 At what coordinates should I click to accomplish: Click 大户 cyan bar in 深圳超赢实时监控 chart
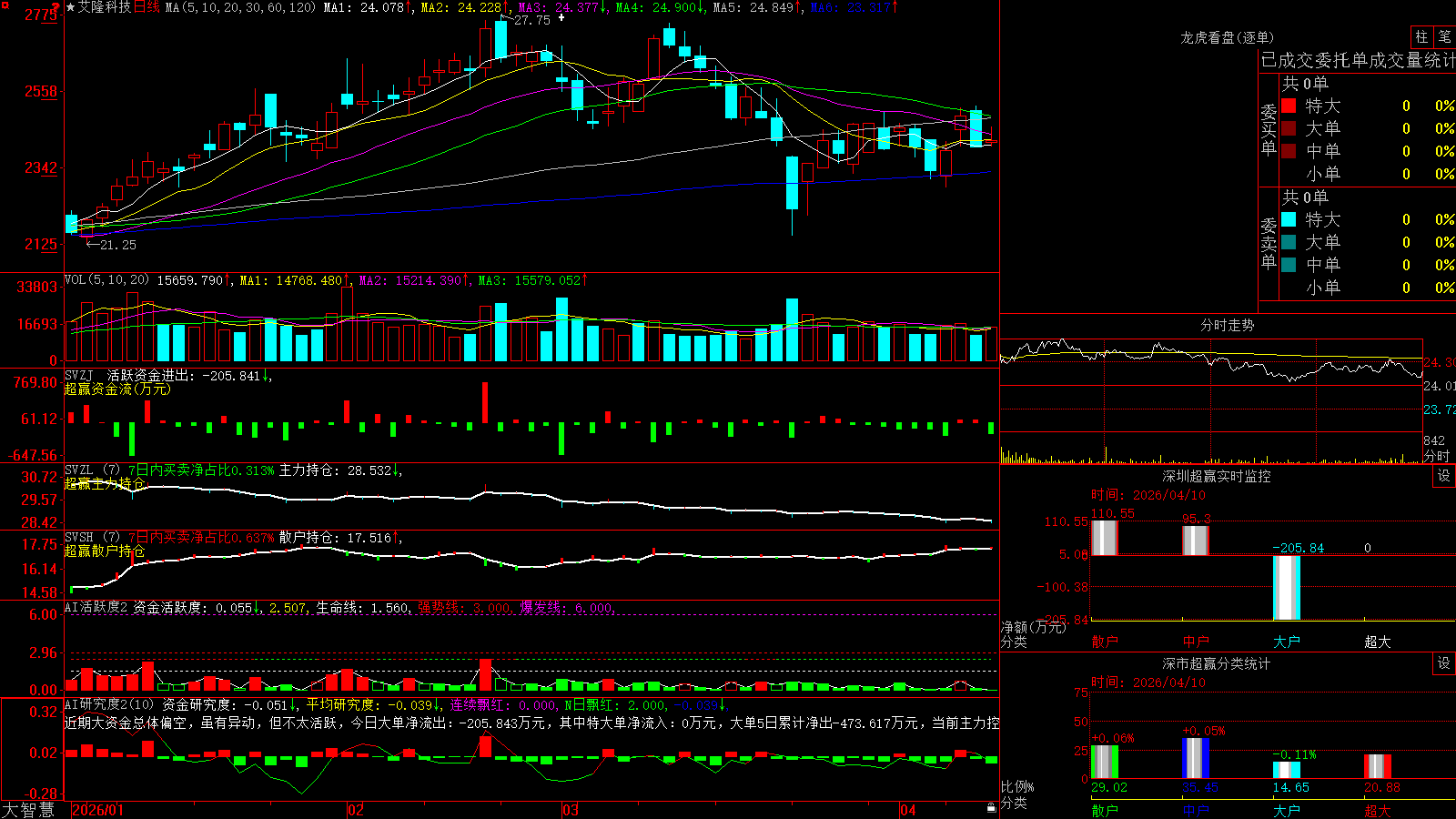click(x=1287, y=588)
